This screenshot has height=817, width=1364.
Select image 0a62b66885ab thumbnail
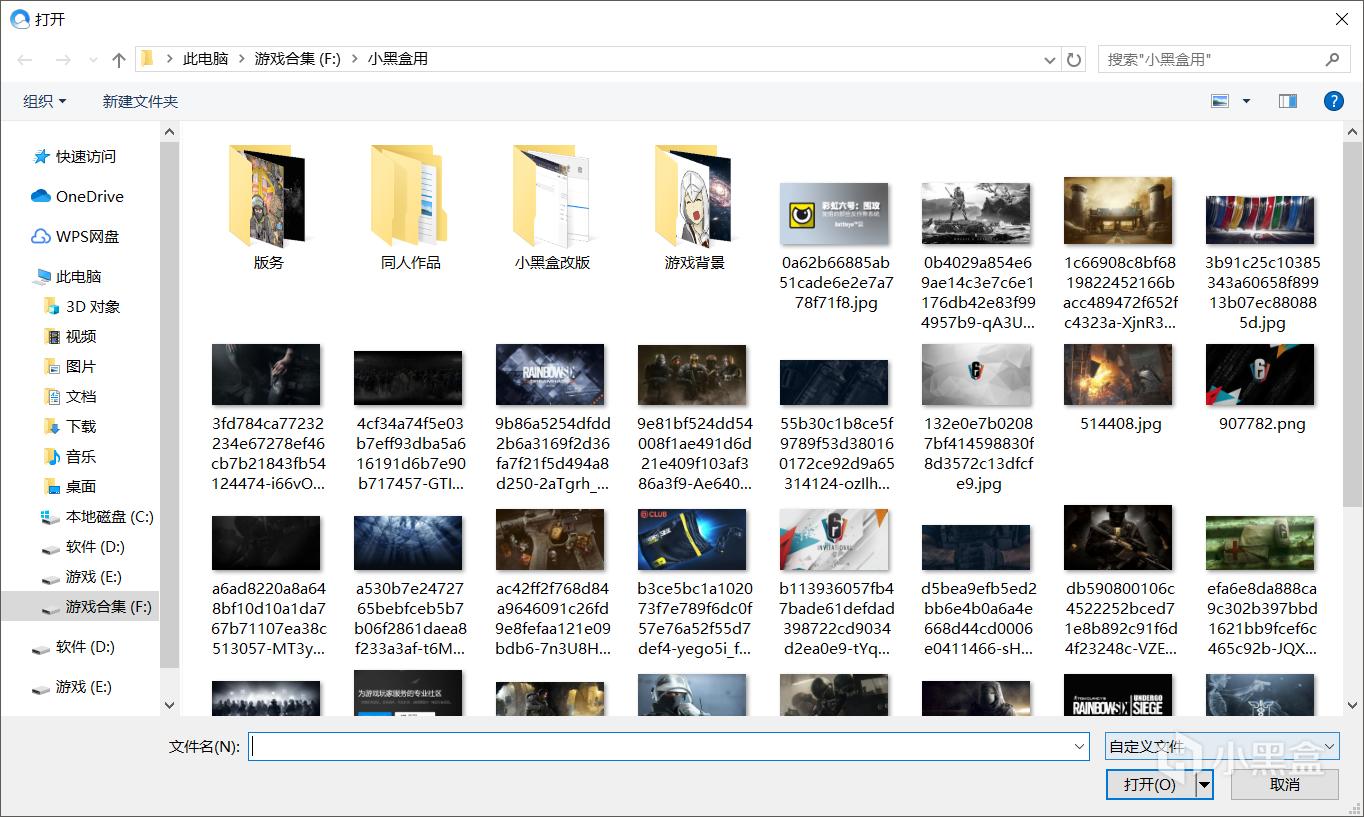pyautogui.click(x=834, y=214)
